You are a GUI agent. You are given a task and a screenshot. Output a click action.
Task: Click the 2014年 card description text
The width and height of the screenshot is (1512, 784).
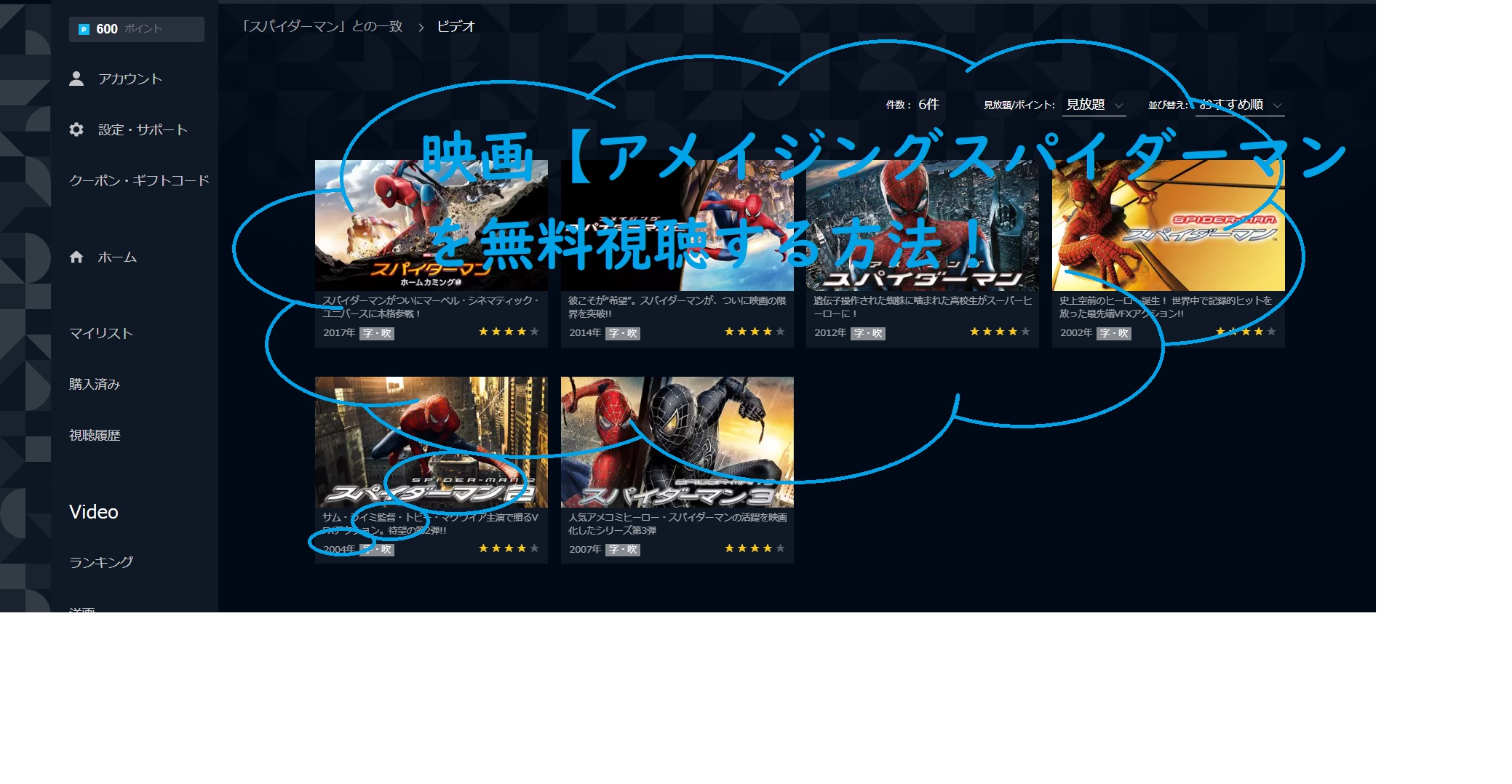click(677, 307)
